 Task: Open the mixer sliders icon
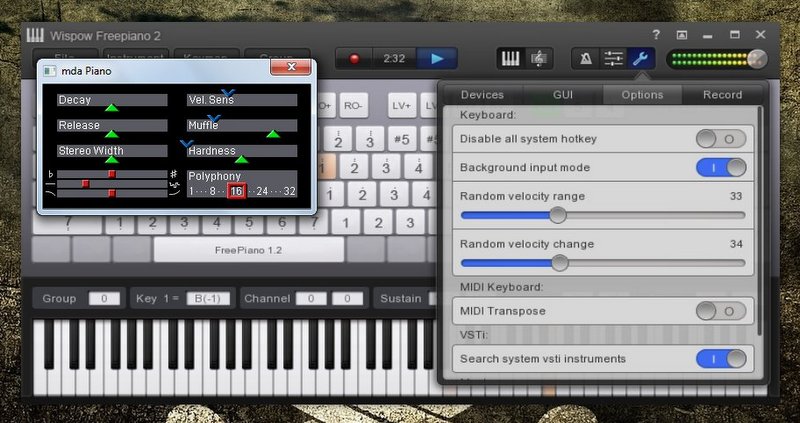click(x=613, y=59)
